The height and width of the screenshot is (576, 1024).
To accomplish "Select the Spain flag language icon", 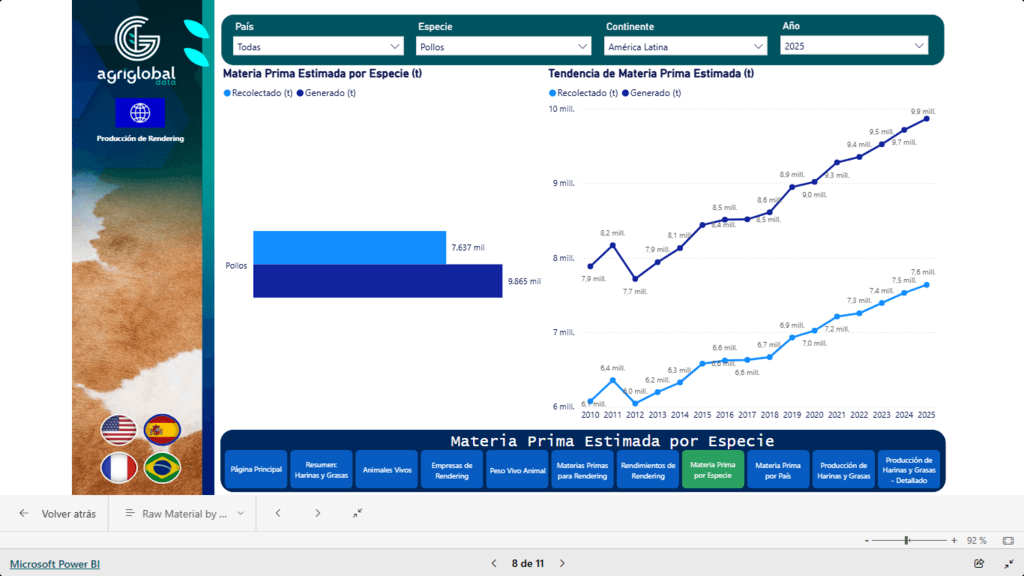I will click(x=162, y=430).
